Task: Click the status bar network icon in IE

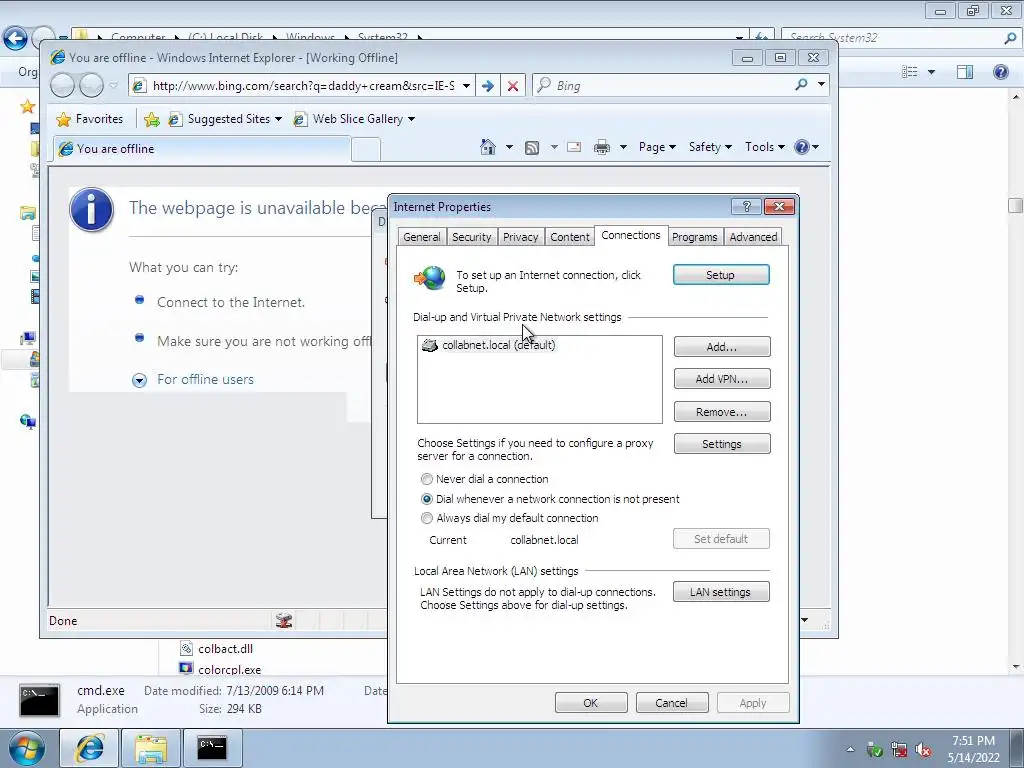Action: click(x=283, y=620)
